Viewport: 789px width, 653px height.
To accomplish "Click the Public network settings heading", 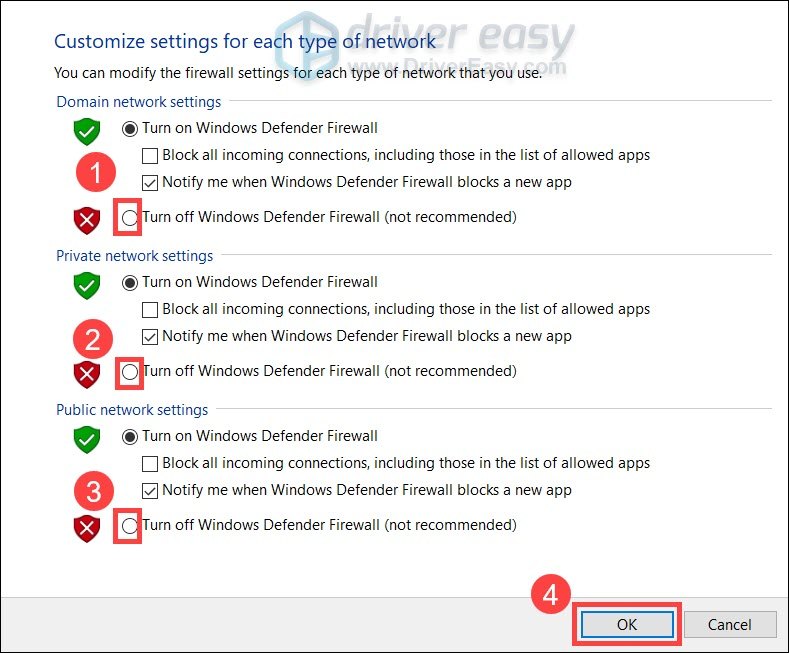I will (132, 410).
